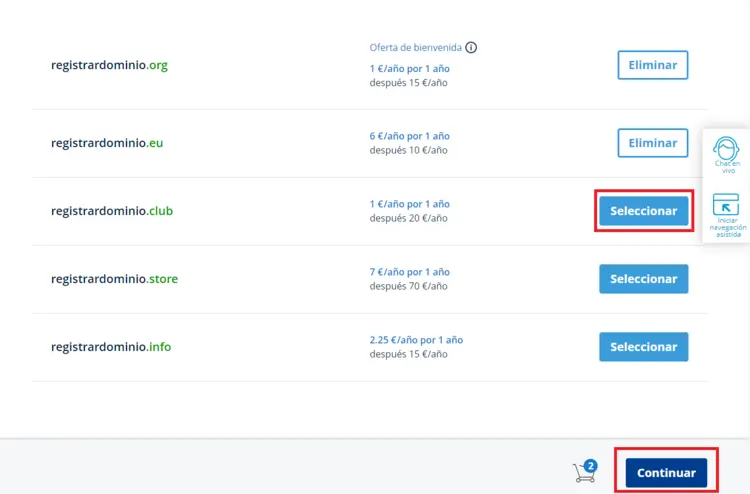
Task: Open the Chat en vivo headset icon
Action: 726,152
